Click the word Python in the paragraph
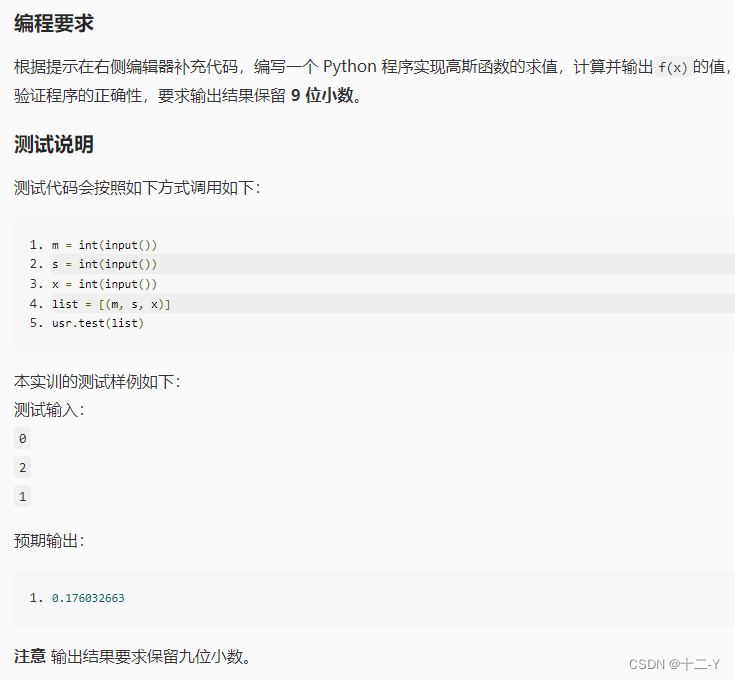 click(x=350, y=67)
